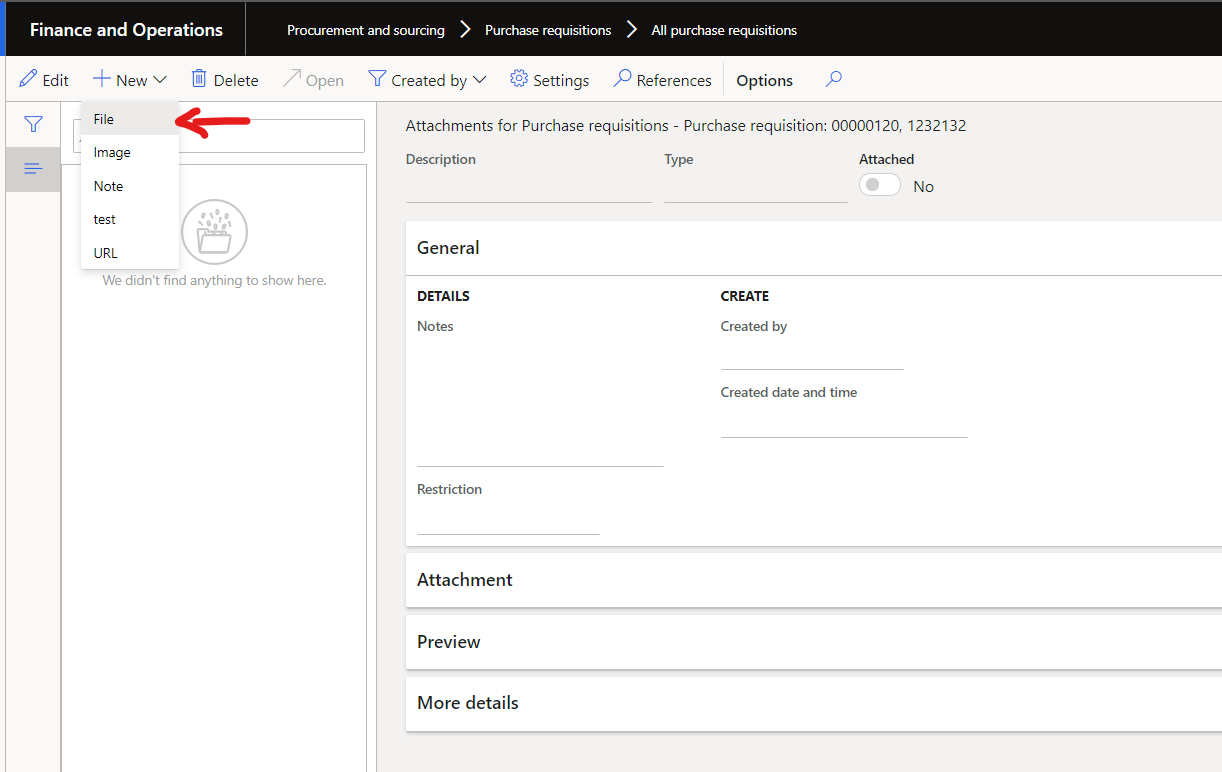Select URL from the New menu

click(130, 253)
